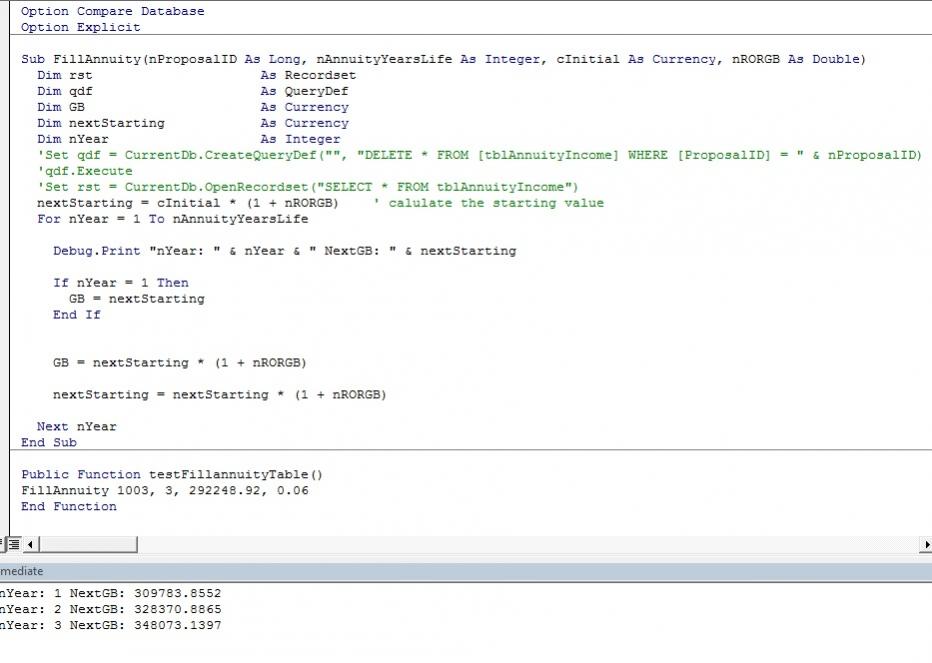Click the 'Dim qdf' declaration
Screen dimensions: 932x663
[65, 92]
